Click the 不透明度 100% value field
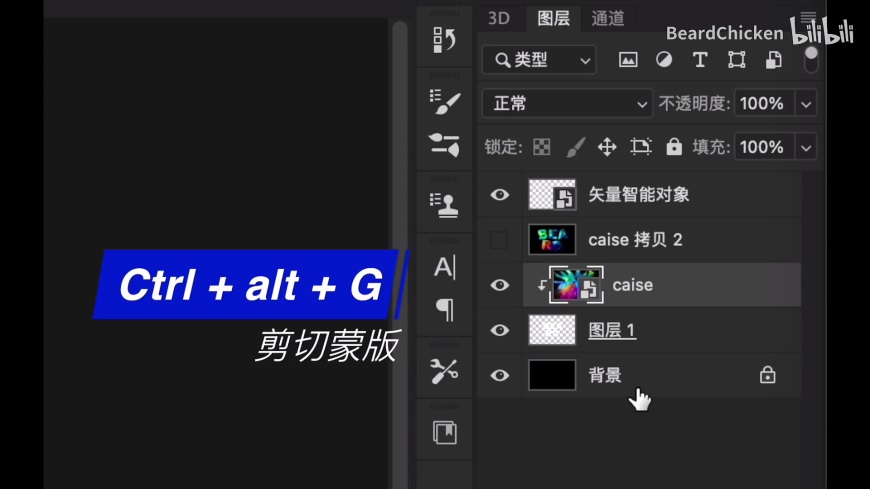Image resolution: width=870 pixels, height=489 pixels. coord(764,103)
